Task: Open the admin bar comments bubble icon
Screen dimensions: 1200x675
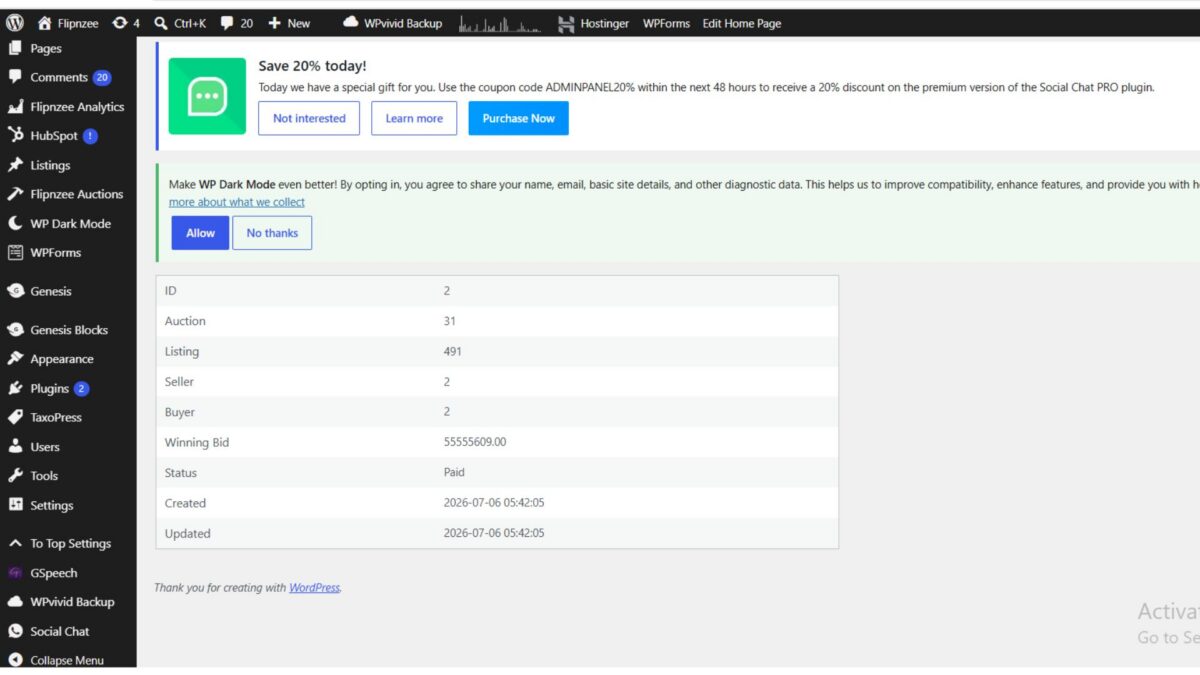Action: point(227,23)
